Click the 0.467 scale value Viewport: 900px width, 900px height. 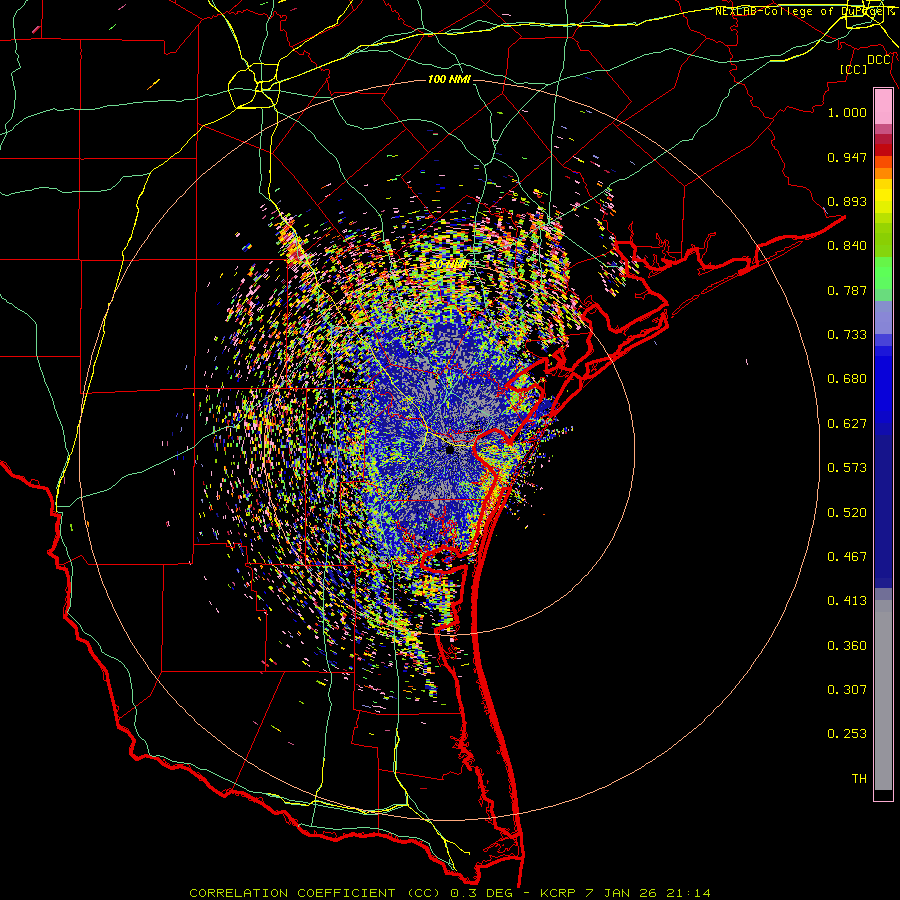pyautogui.click(x=847, y=557)
